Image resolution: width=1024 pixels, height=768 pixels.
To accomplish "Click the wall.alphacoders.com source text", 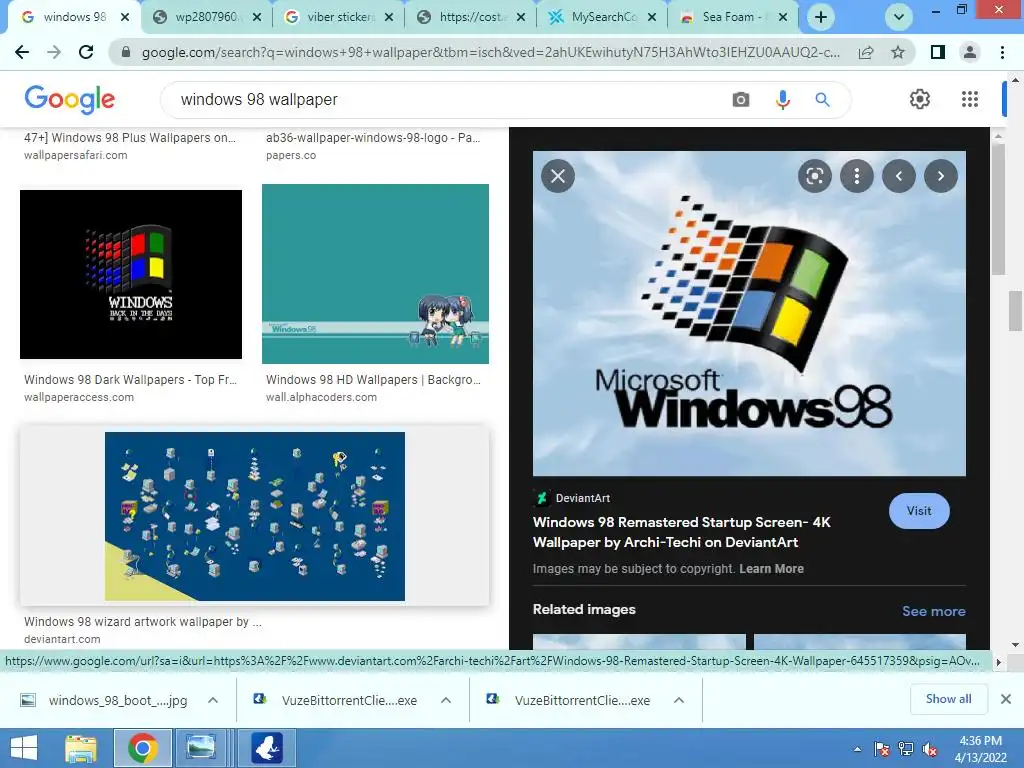I will 321,397.
